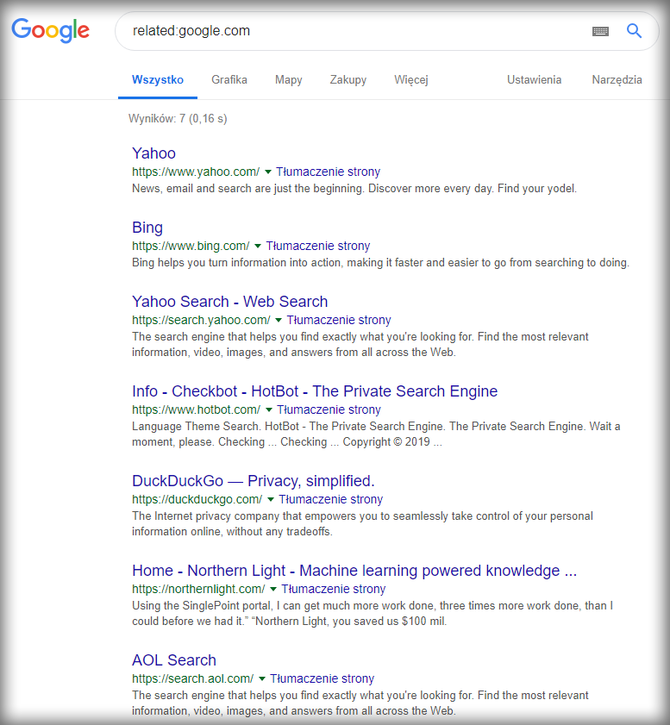Click the Bing snippet about searching to doing
This screenshot has width=670, height=725.
(381, 263)
